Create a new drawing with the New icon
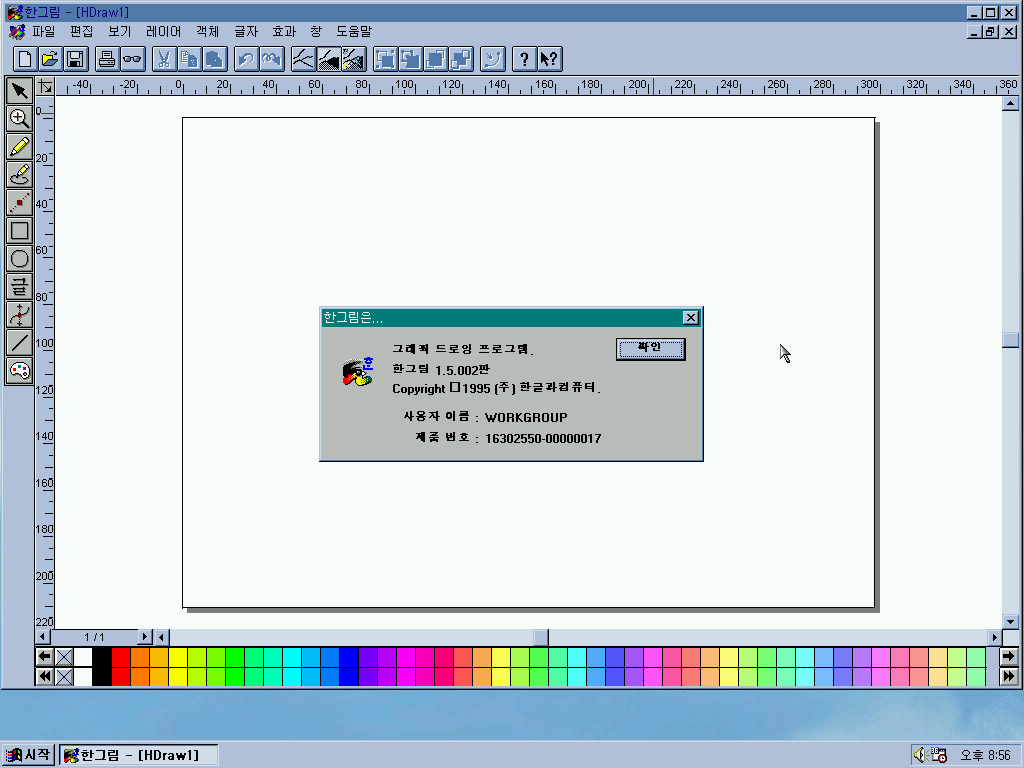 25,59
